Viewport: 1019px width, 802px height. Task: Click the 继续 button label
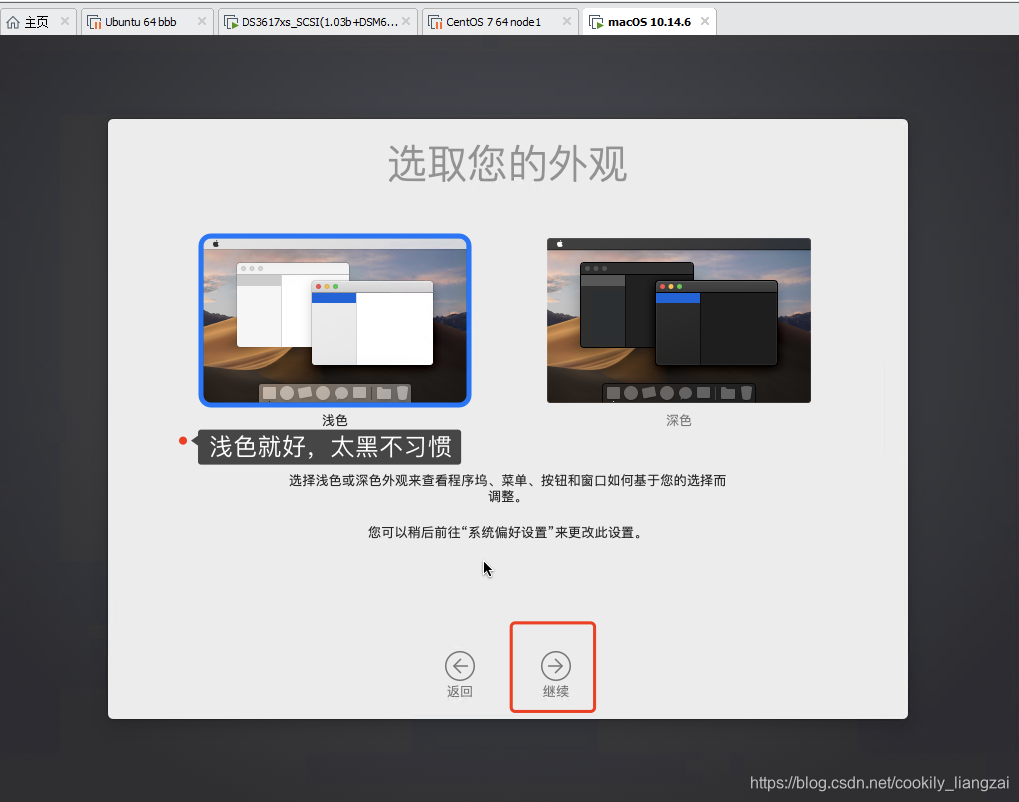556,692
